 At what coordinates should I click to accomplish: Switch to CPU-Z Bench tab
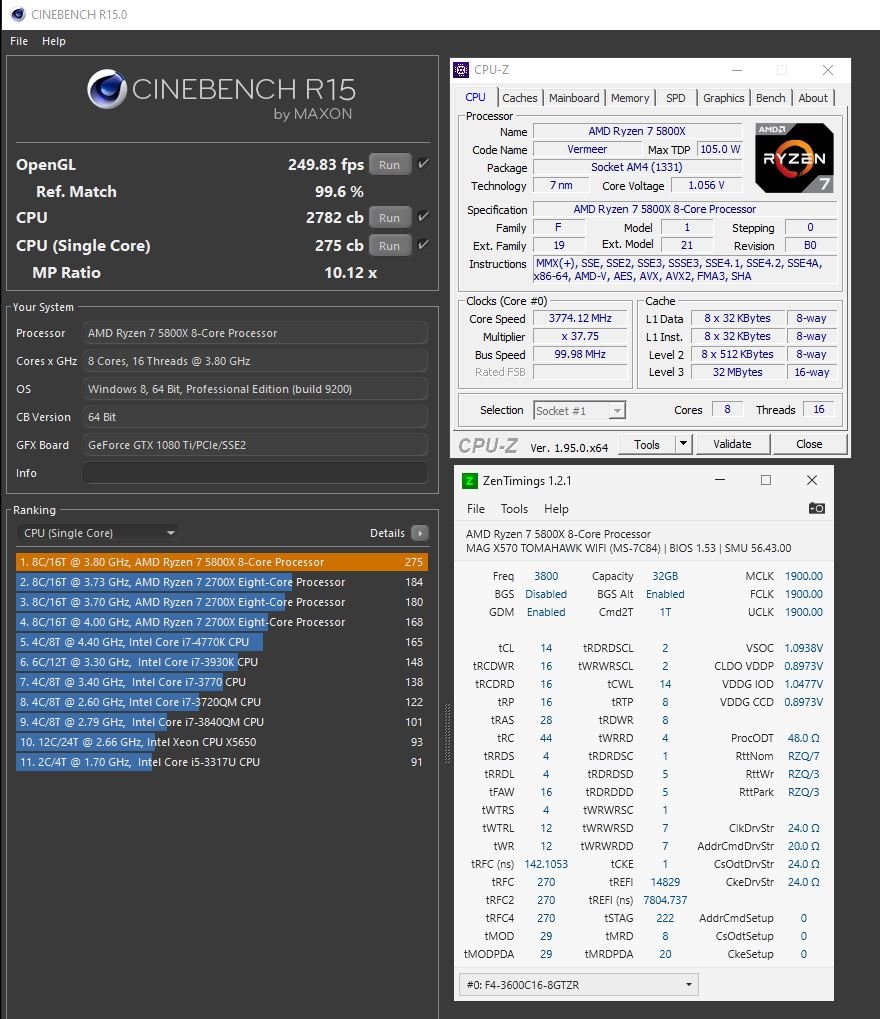(x=771, y=98)
